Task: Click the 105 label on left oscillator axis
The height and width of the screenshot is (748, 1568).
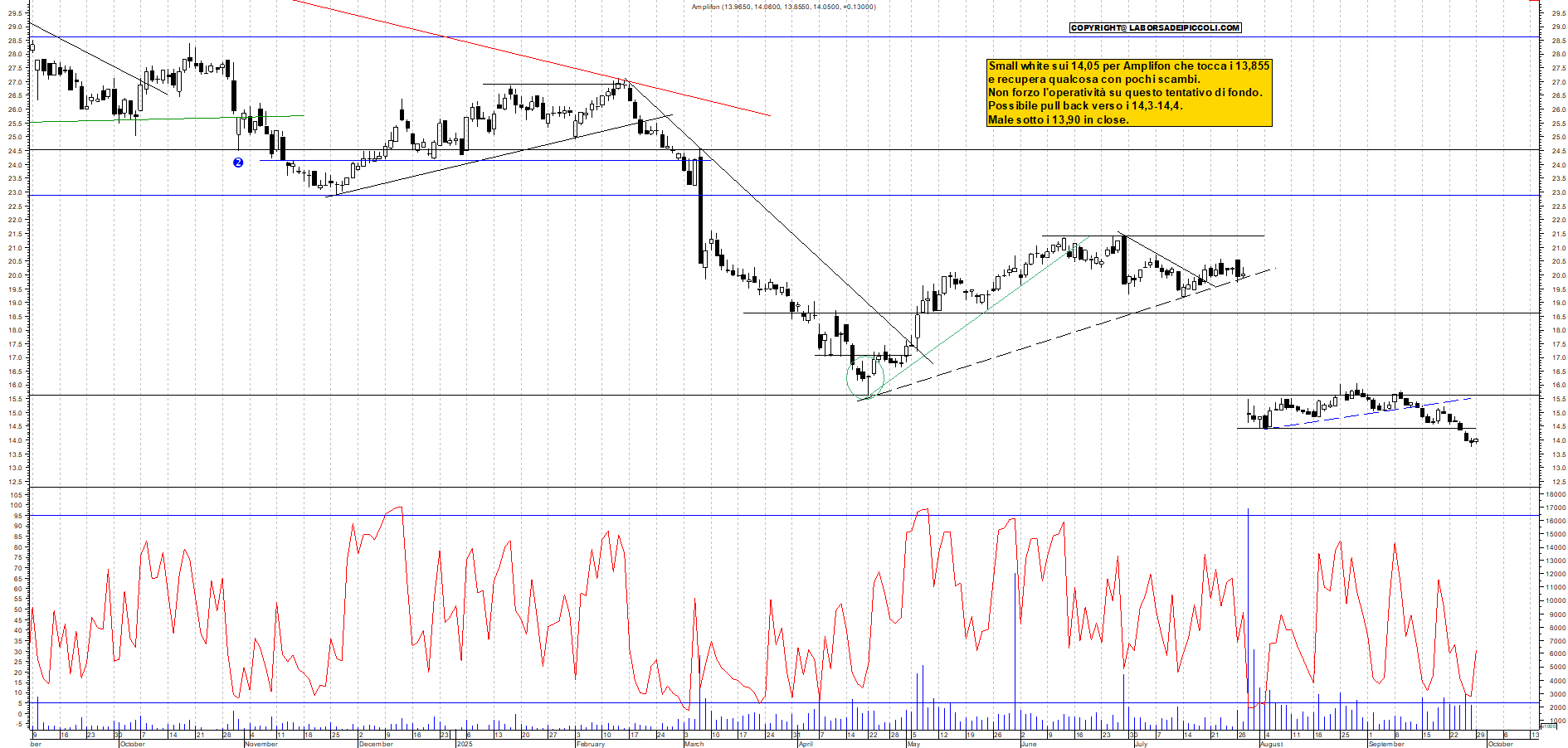Action: [x=16, y=495]
